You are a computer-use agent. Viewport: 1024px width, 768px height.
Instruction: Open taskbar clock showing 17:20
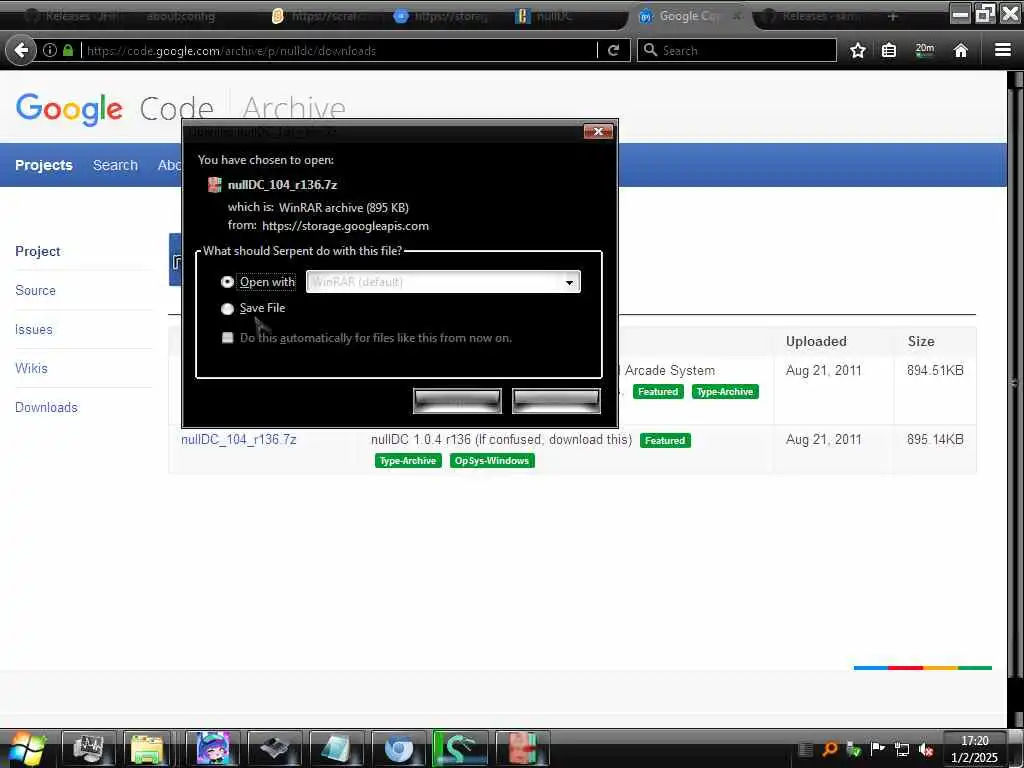click(974, 749)
